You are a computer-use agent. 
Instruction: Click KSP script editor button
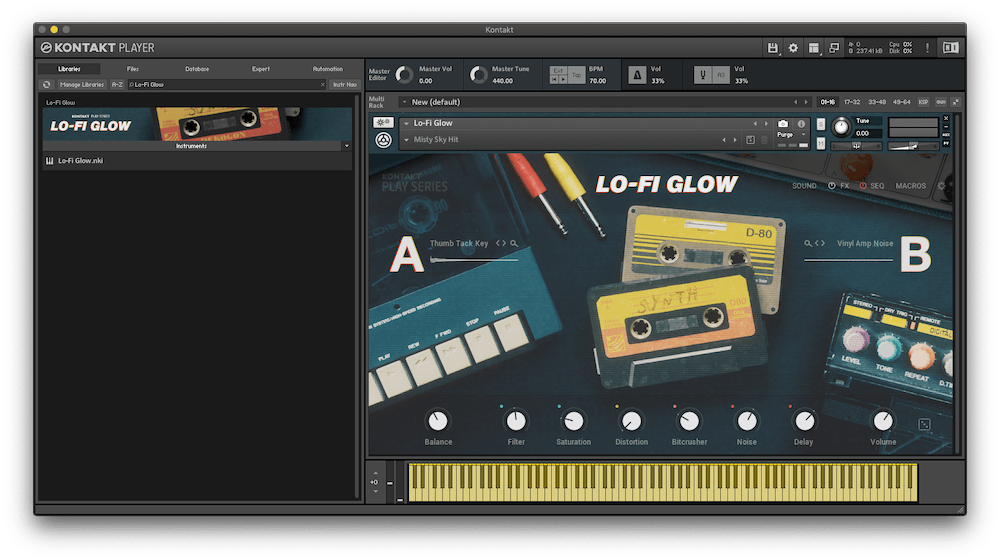923,102
